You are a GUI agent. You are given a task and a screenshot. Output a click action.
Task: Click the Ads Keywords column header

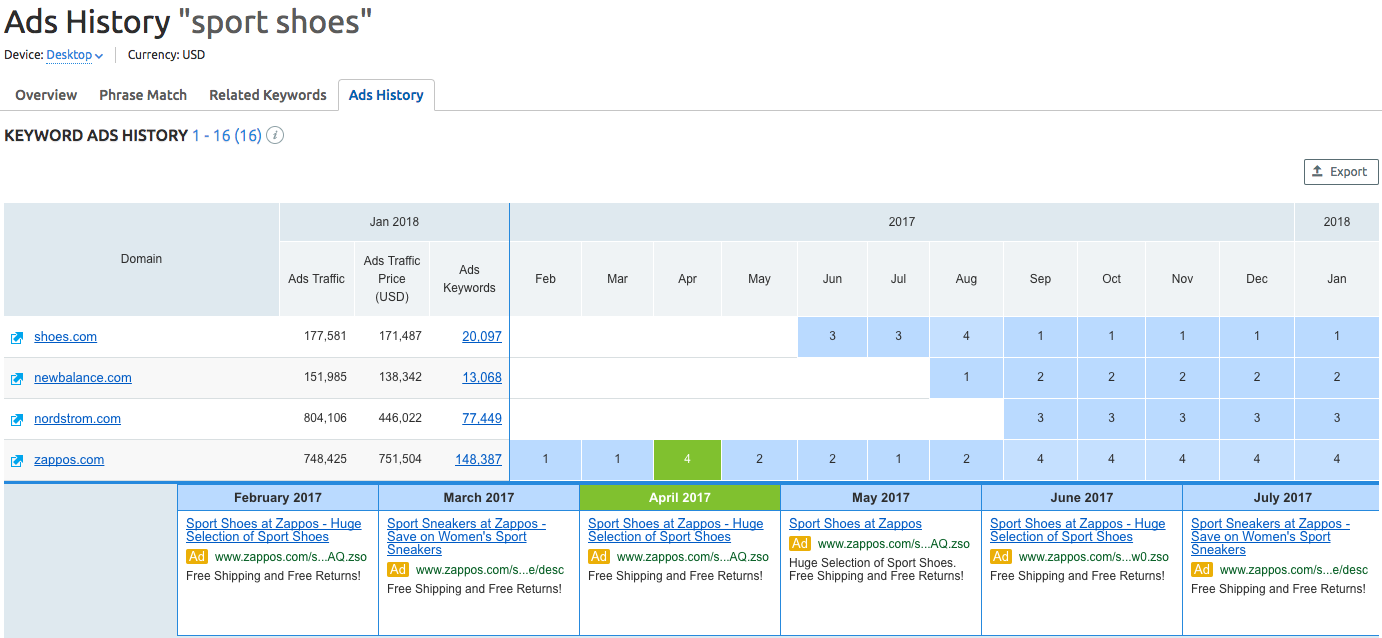(469, 279)
